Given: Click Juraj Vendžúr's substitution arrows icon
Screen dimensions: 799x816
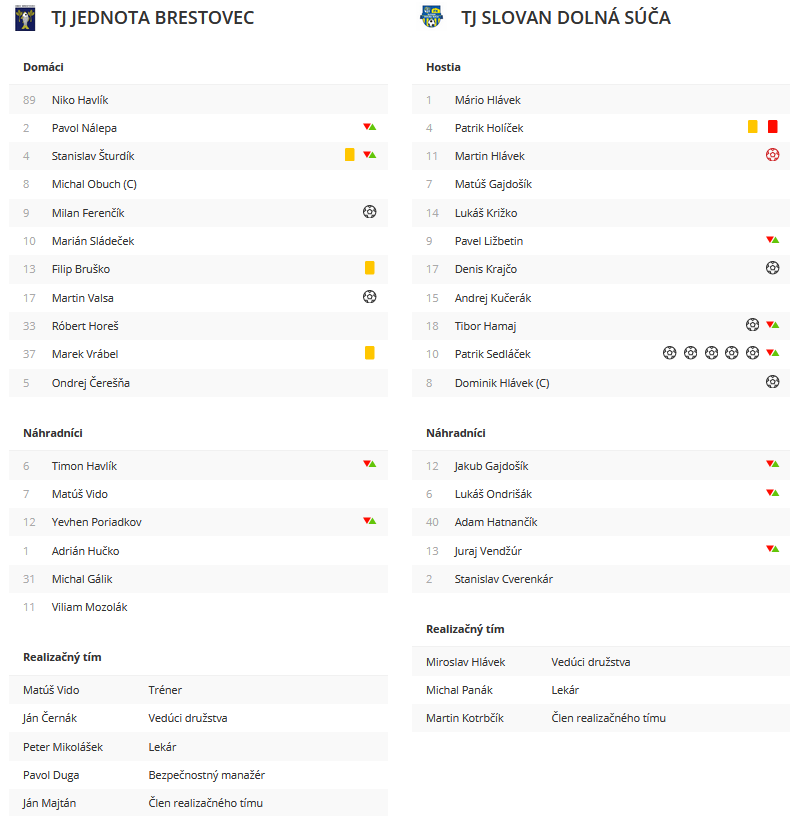Looking at the screenshot, I should click(x=772, y=549).
